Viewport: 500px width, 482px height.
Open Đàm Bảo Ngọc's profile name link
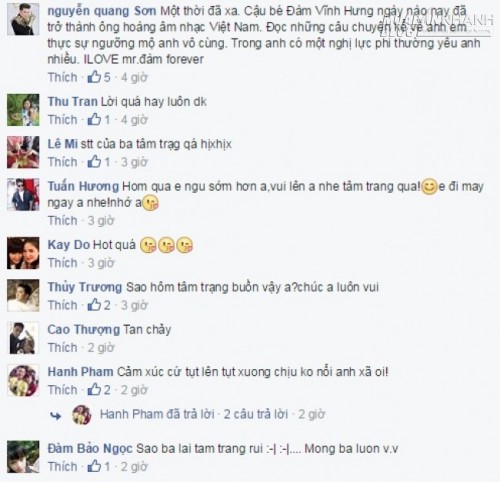point(90,448)
